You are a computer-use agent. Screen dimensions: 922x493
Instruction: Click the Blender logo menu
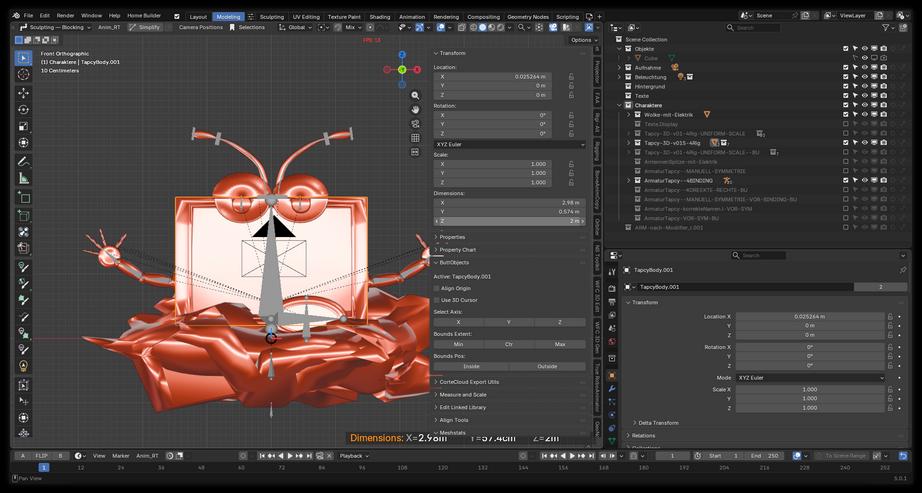pyautogui.click(x=16, y=16)
